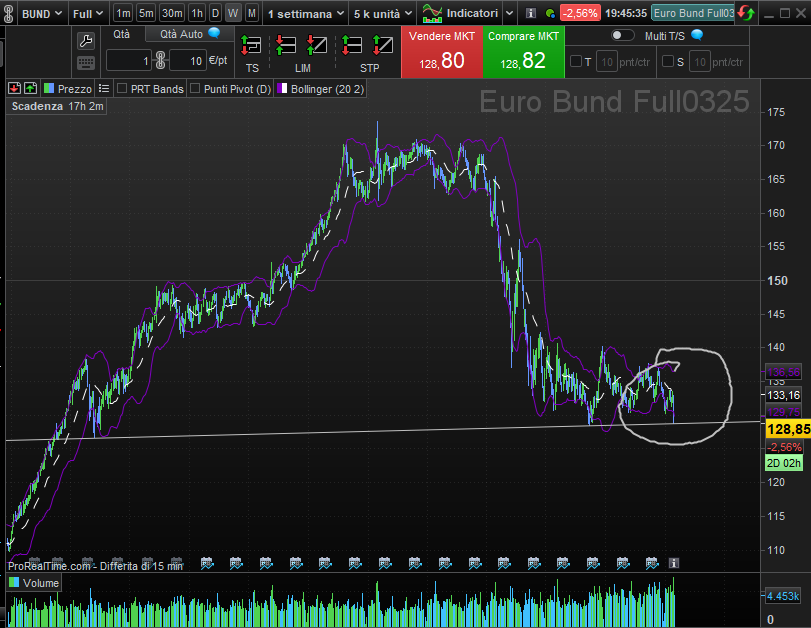Image resolution: width=811 pixels, height=628 pixels.
Task: Click the Comprare MKT buy button
Action: click(x=523, y=52)
